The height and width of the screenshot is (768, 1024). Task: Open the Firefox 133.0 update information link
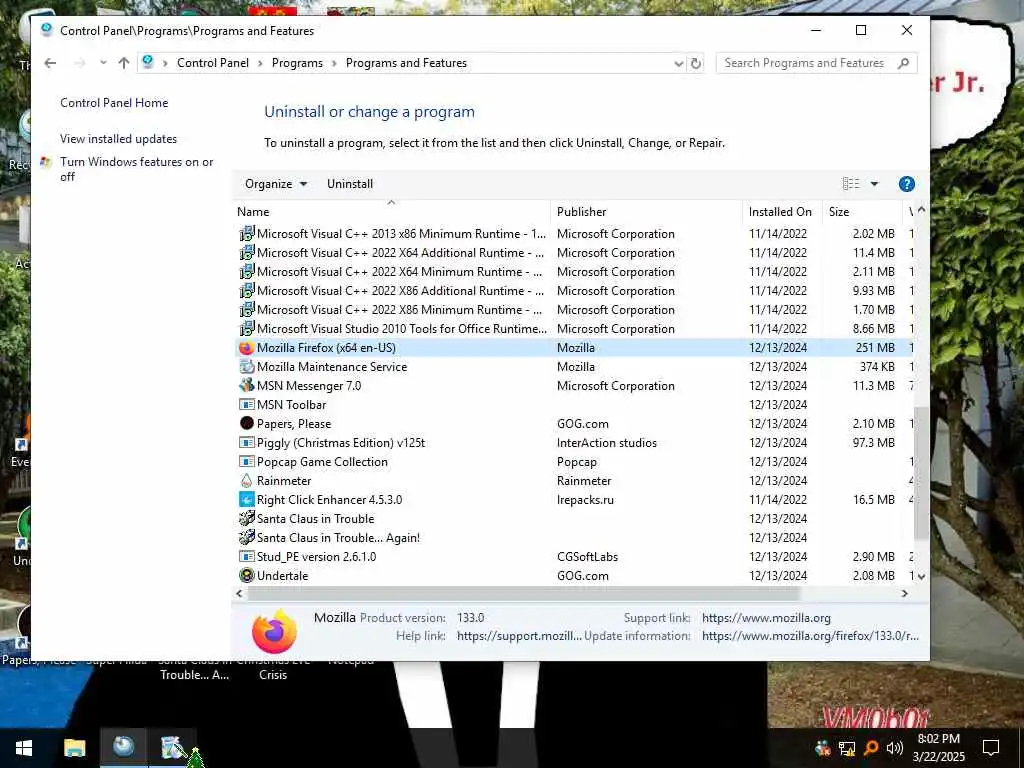point(810,636)
